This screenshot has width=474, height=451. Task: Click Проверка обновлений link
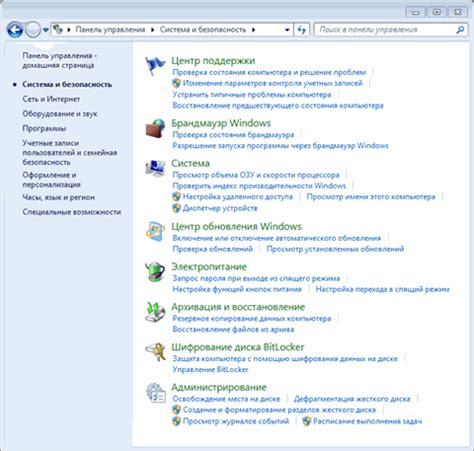(212, 249)
